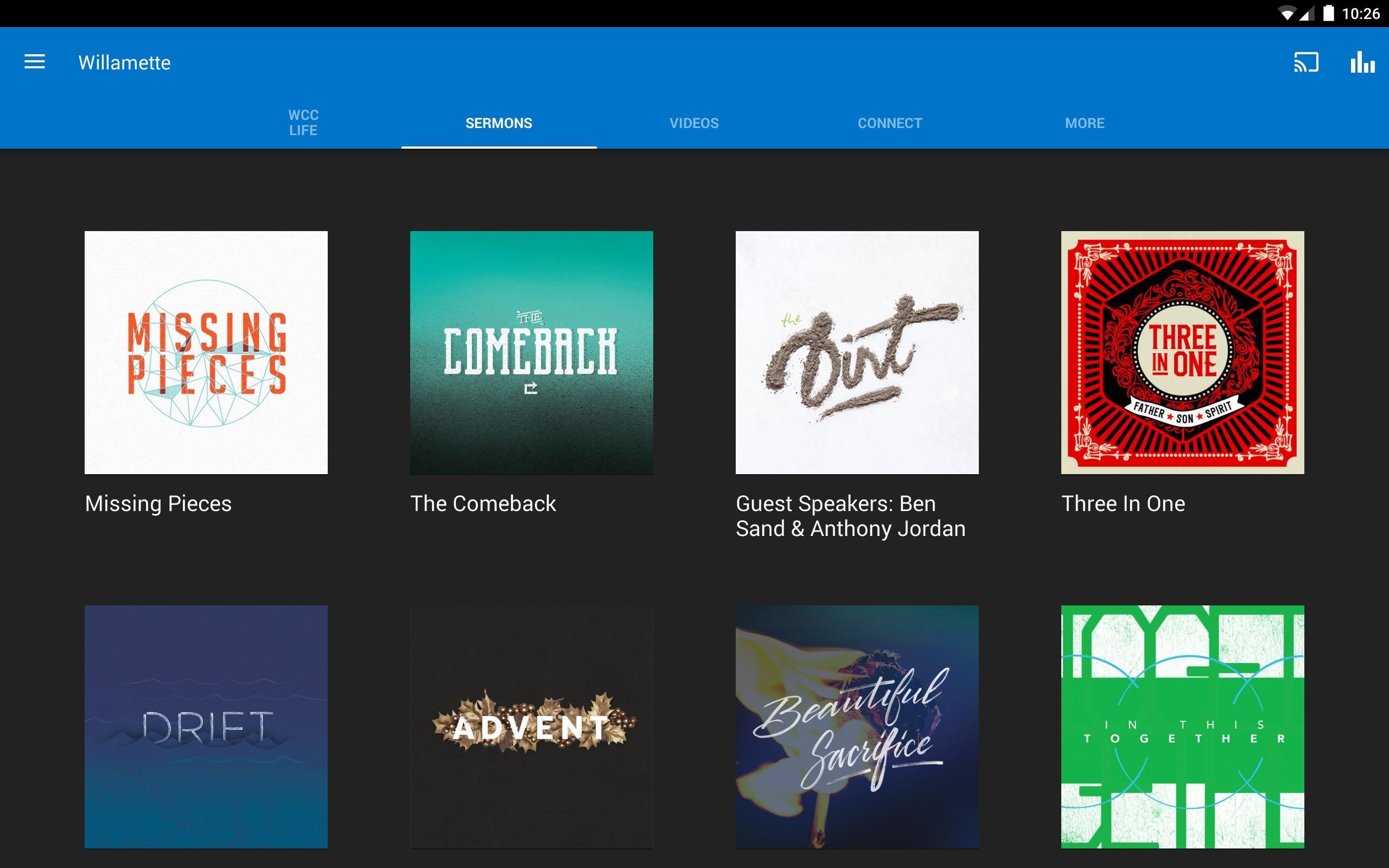The image size is (1389, 868).
Task: Go to the VIDEOS tab
Action: tap(694, 123)
